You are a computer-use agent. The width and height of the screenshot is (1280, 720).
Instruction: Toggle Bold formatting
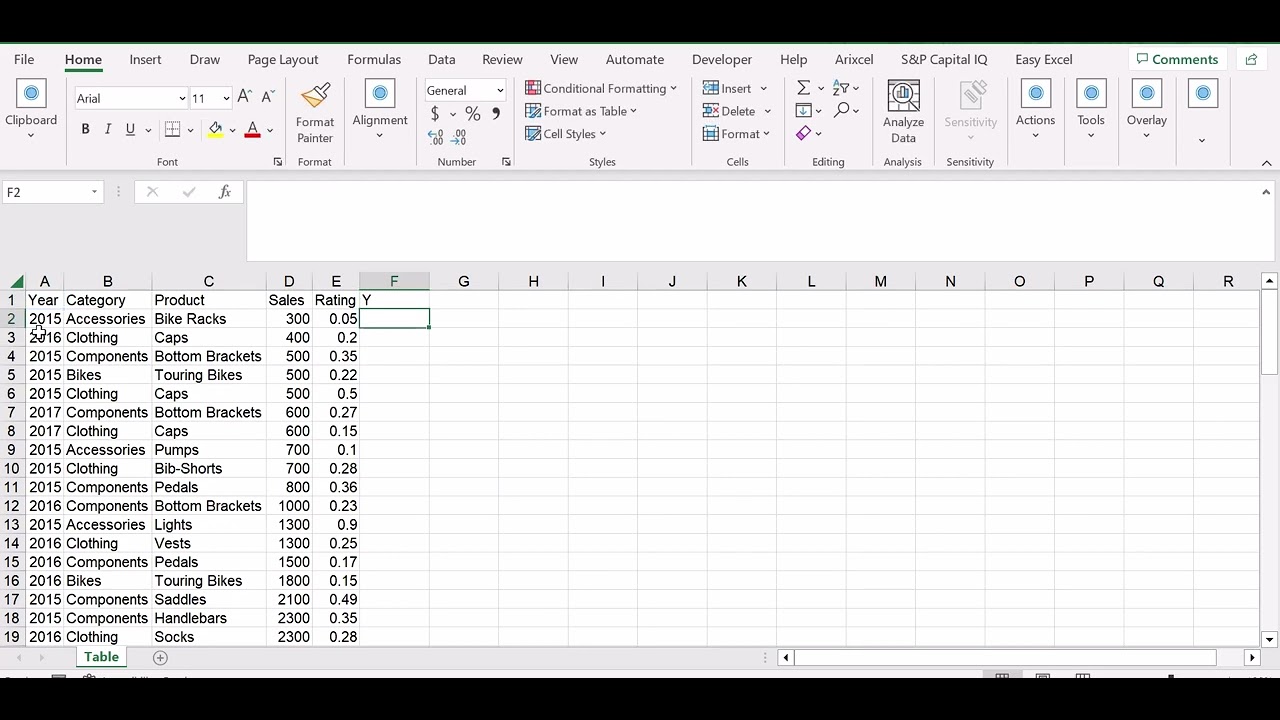[85, 129]
